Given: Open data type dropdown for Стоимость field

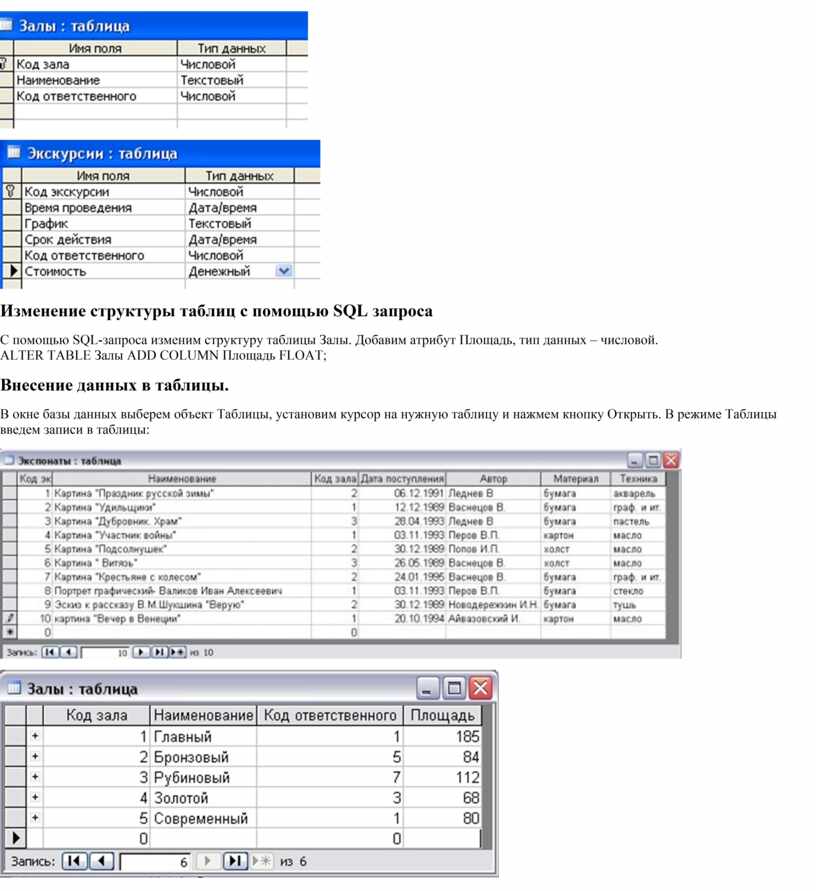Looking at the screenshot, I should click(x=284, y=270).
